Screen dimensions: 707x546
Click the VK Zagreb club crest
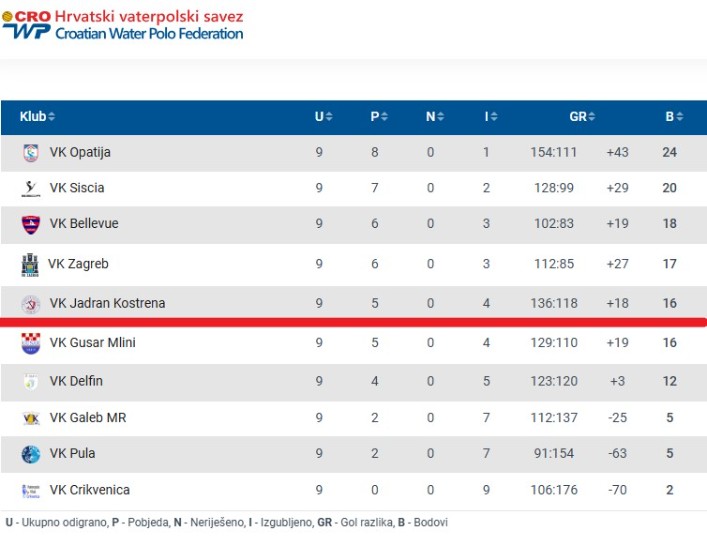tap(30, 264)
